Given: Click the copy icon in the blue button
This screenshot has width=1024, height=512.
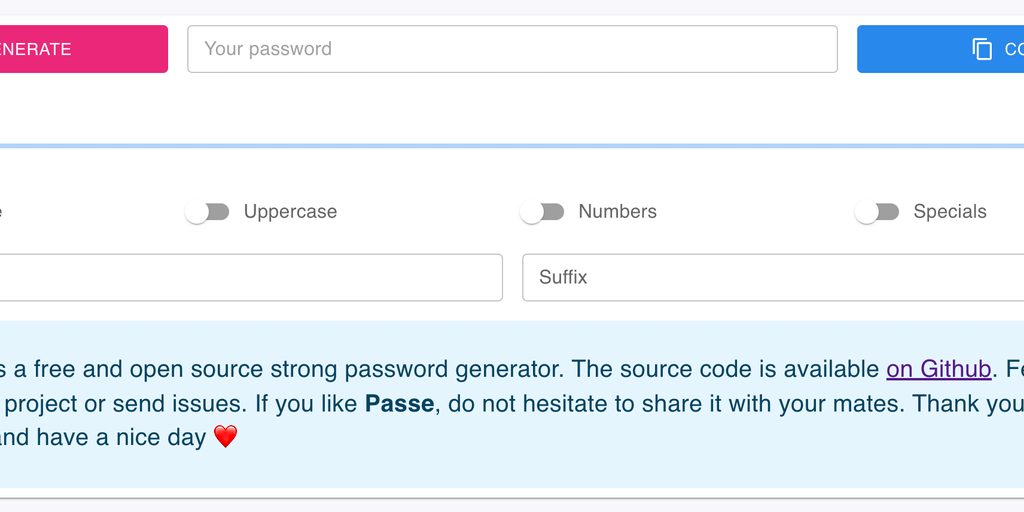Looking at the screenshot, I should (x=982, y=49).
